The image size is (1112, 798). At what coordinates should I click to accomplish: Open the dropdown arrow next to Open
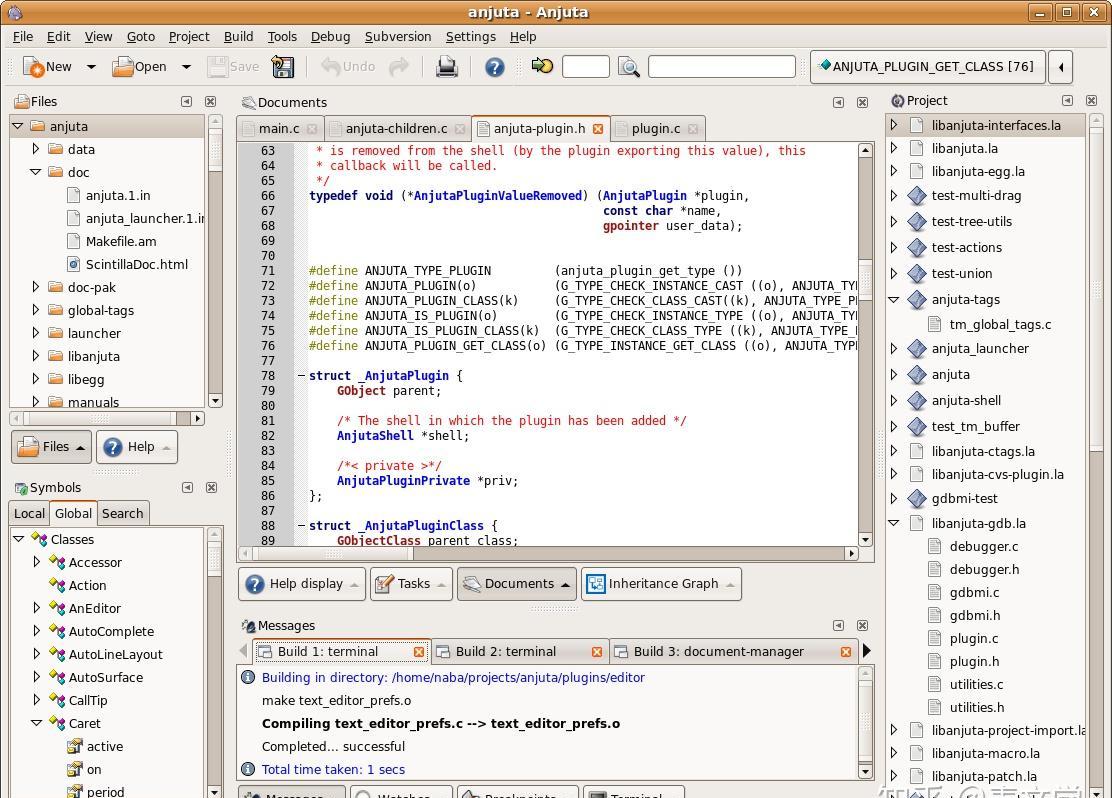(x=186, y=67)
